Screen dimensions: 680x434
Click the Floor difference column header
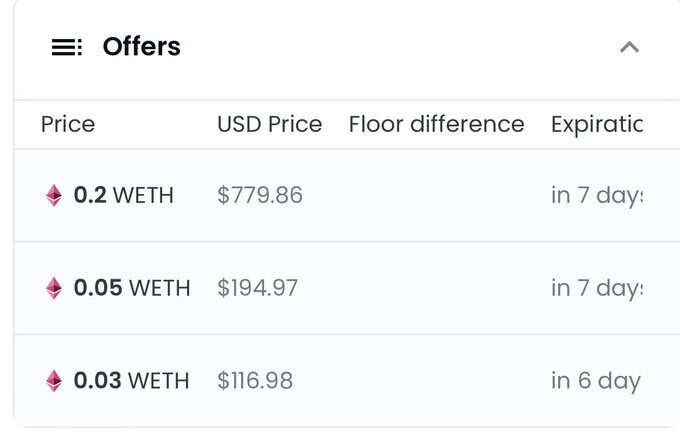click(436, 125)
